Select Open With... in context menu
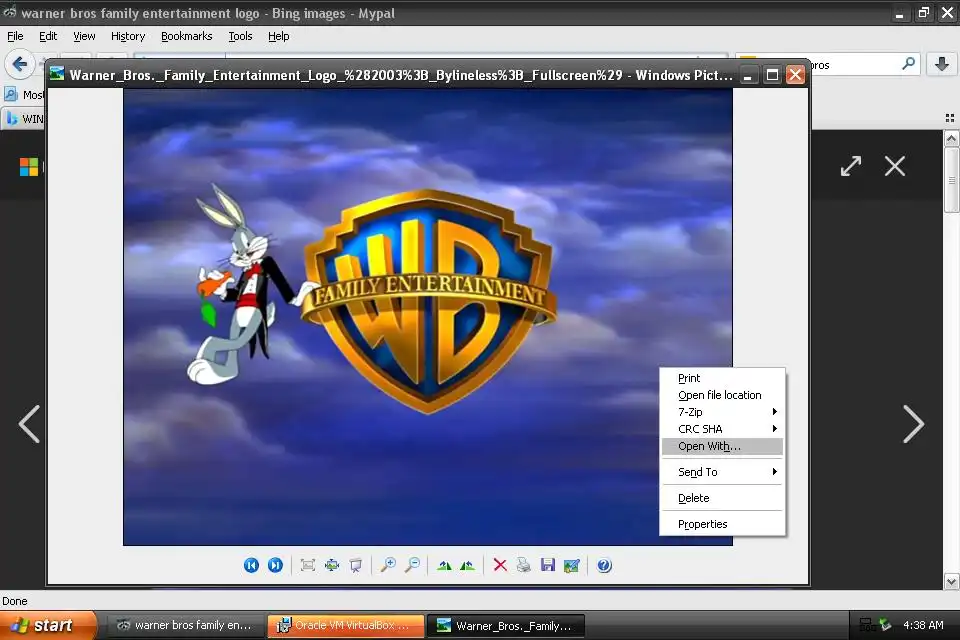This screenshot has width=960, height=640. pos(722,446)
